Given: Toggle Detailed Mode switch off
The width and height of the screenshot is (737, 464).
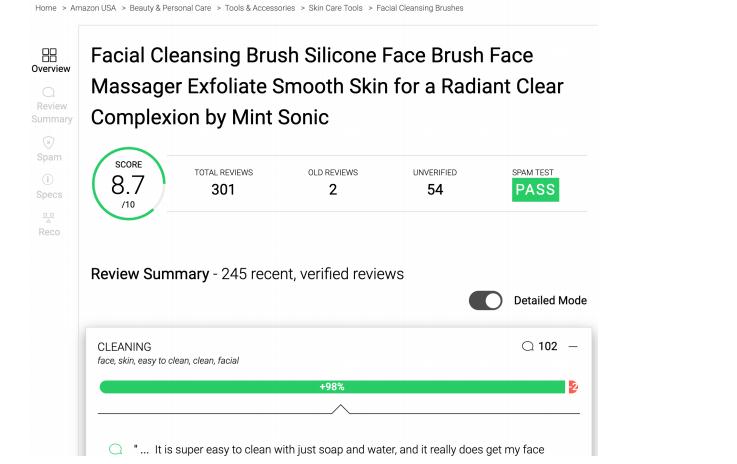Looking at the screenshot, I should (486, 300).
